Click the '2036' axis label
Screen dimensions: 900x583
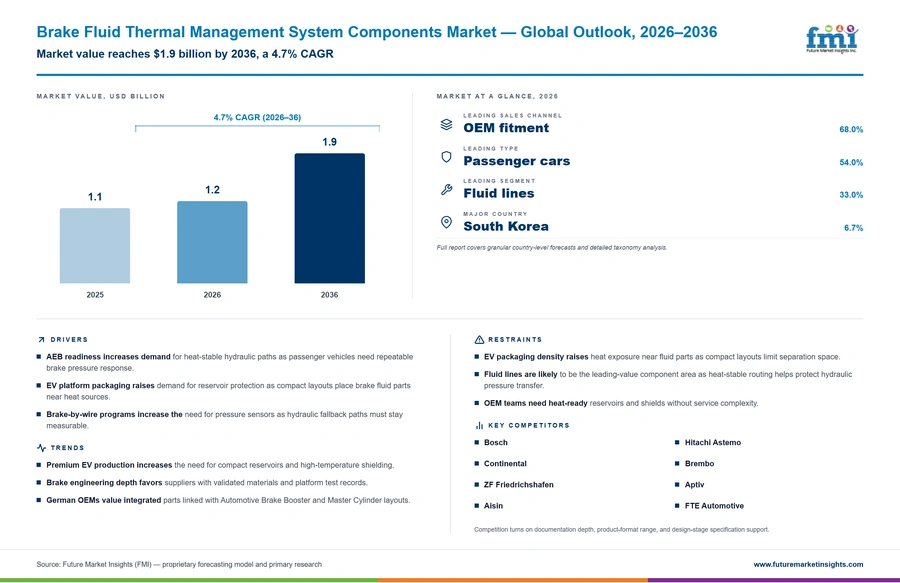[329, 295]
